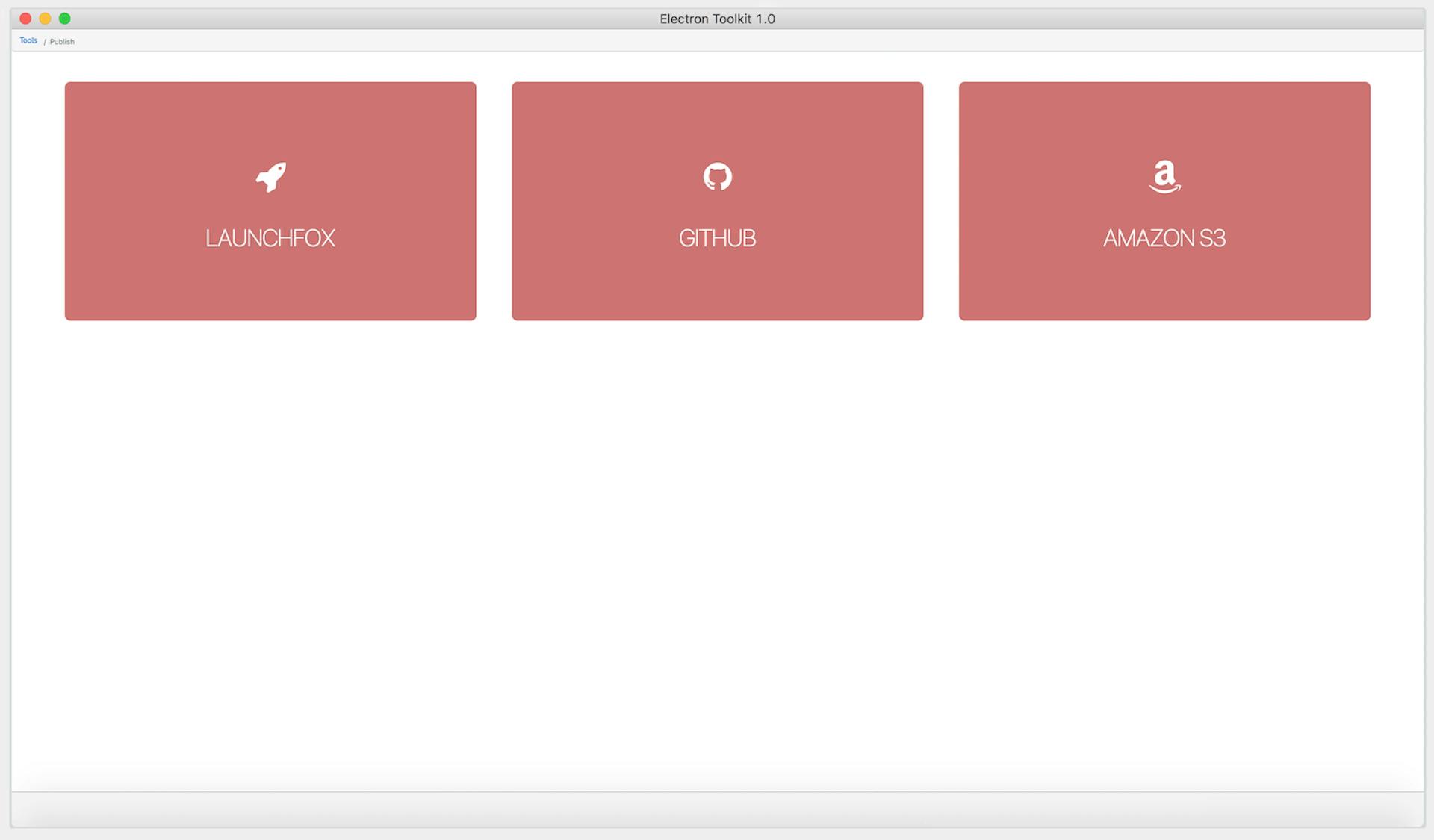Choose the Amazon 'a' icon for S3 publishing
The height and width of the screenshot is (840, 1434).
pyautogui.click(x=1164, y=177)
